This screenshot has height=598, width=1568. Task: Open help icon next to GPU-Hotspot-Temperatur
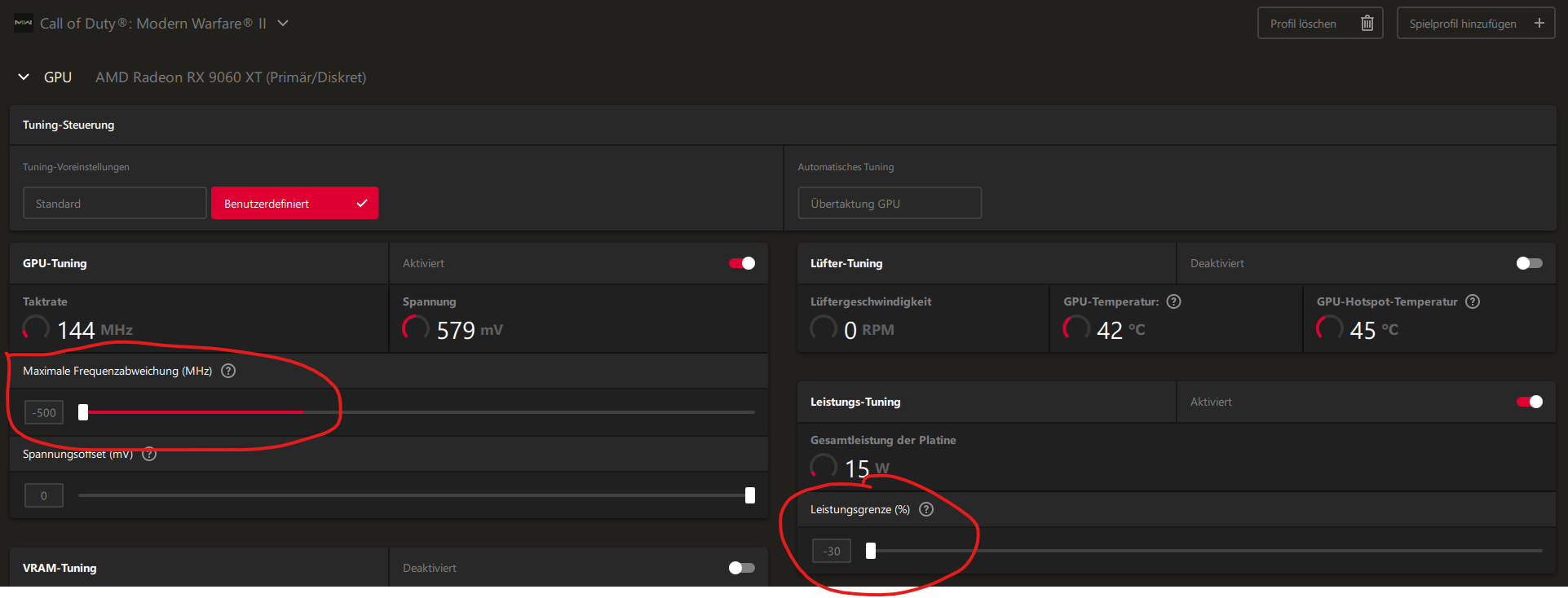point(1473,301)
